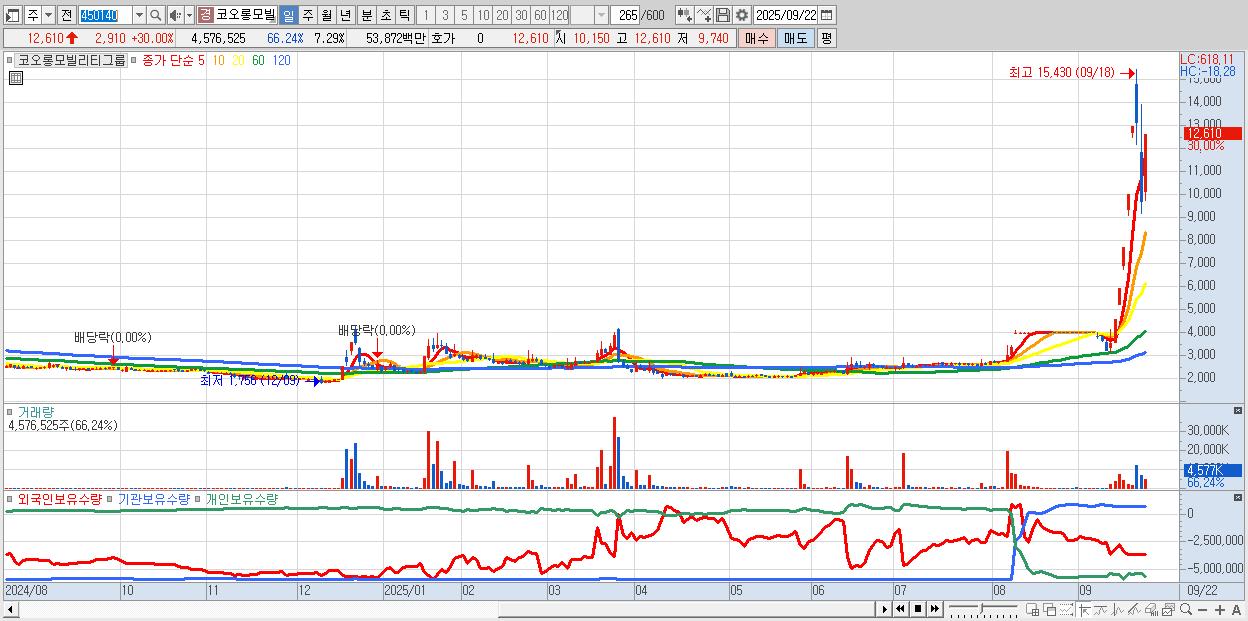This screenshot has width=1248, height=621.
Task: Click the overlapping windows icon
Action: click(x=1050, y=609)
